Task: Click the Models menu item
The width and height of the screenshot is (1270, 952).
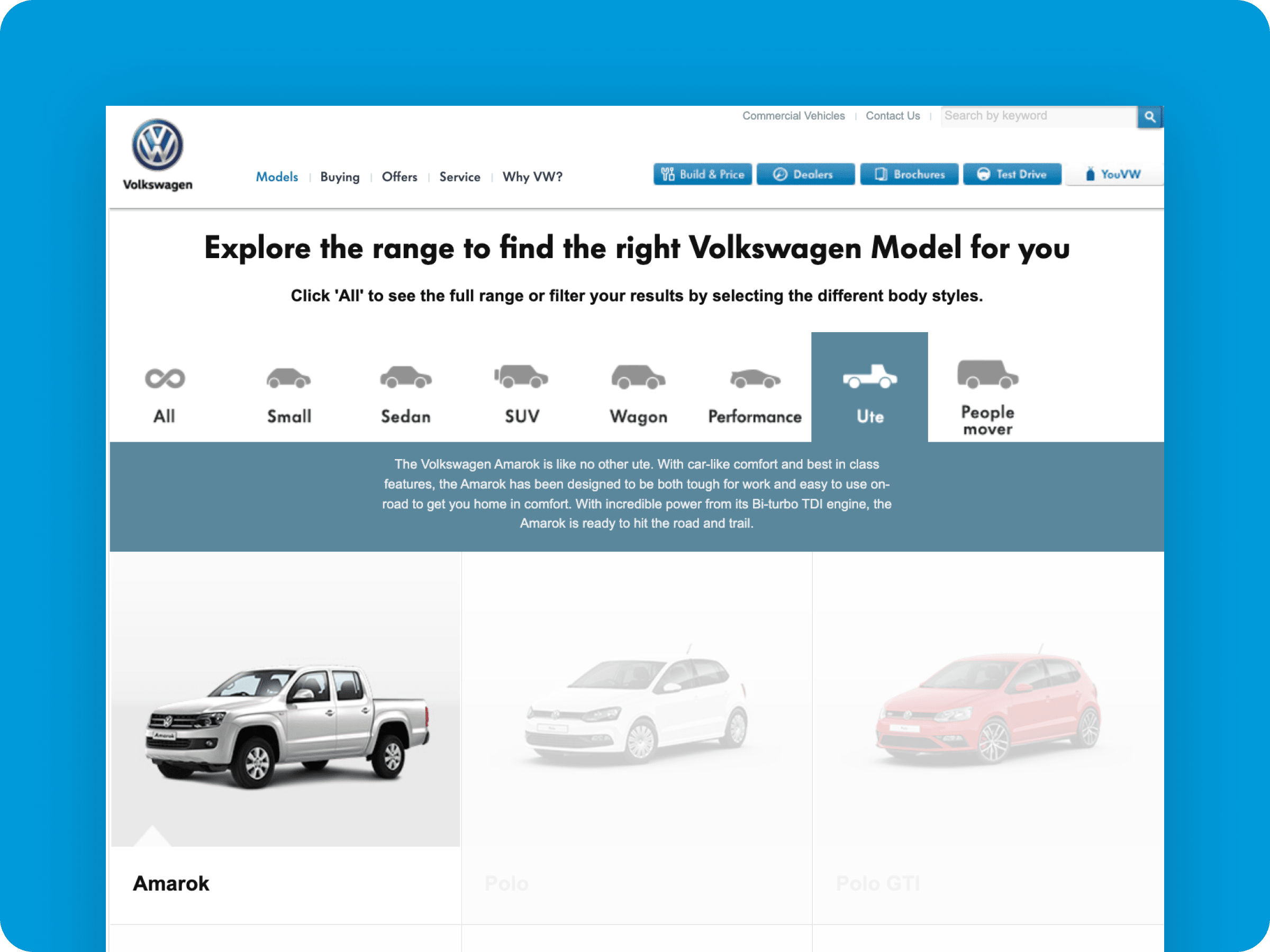Action: pos(278,177)
